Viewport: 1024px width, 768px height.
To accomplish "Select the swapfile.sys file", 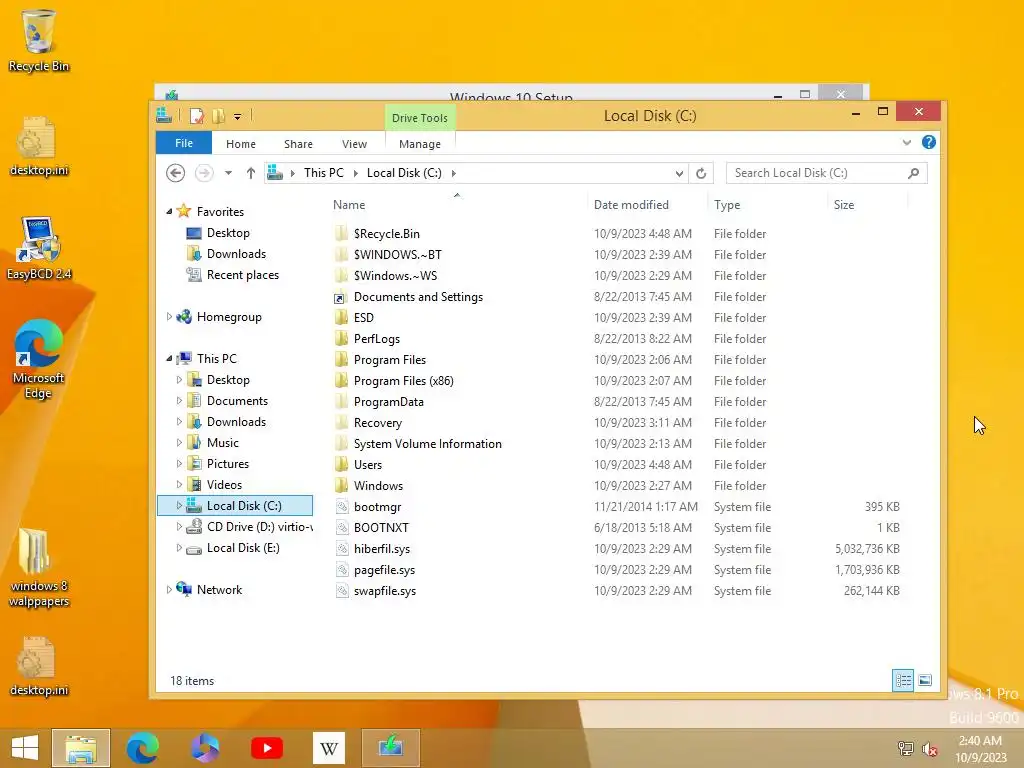I will pos(385,591).
